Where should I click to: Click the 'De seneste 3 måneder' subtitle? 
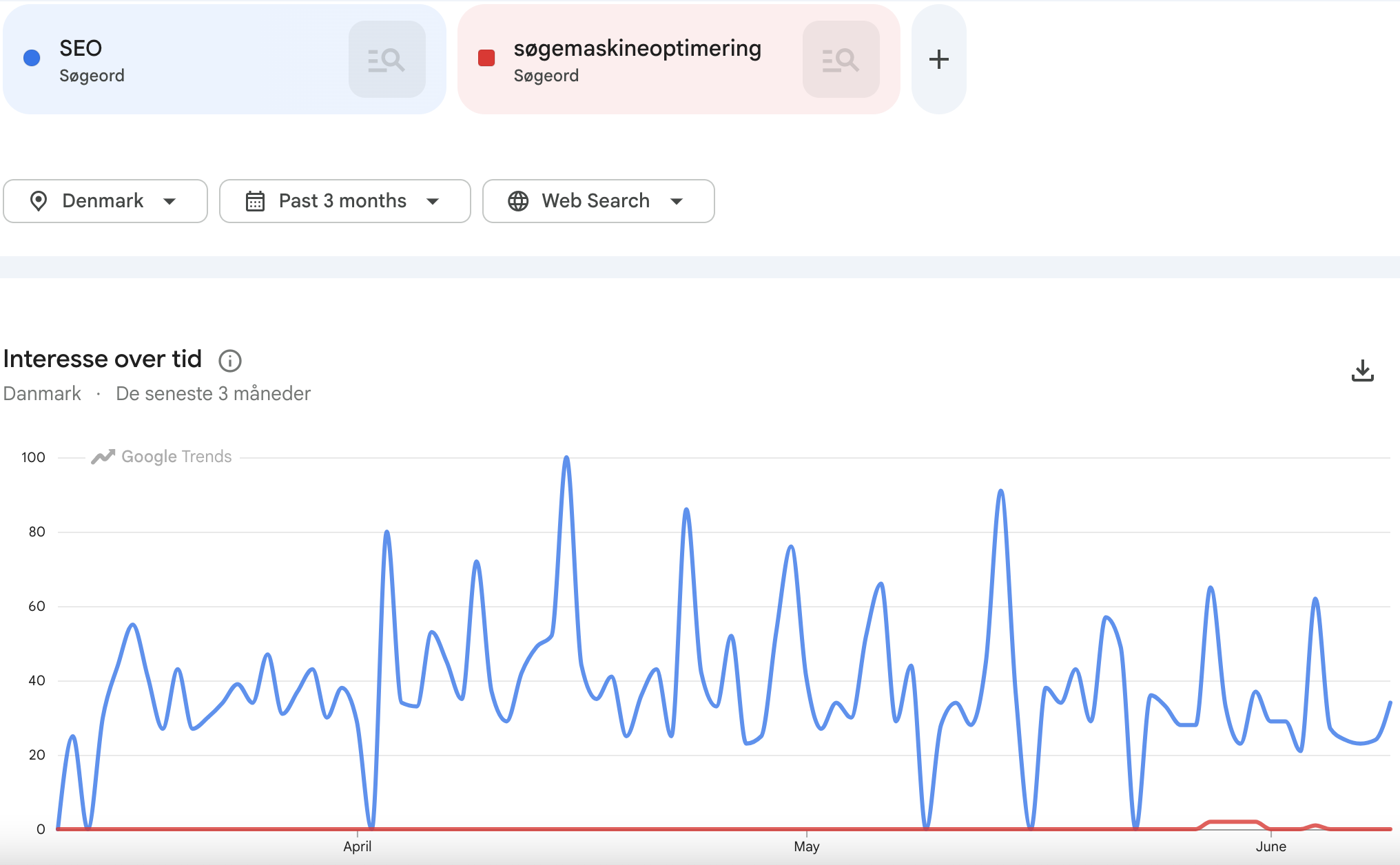[x=213, y=393]
